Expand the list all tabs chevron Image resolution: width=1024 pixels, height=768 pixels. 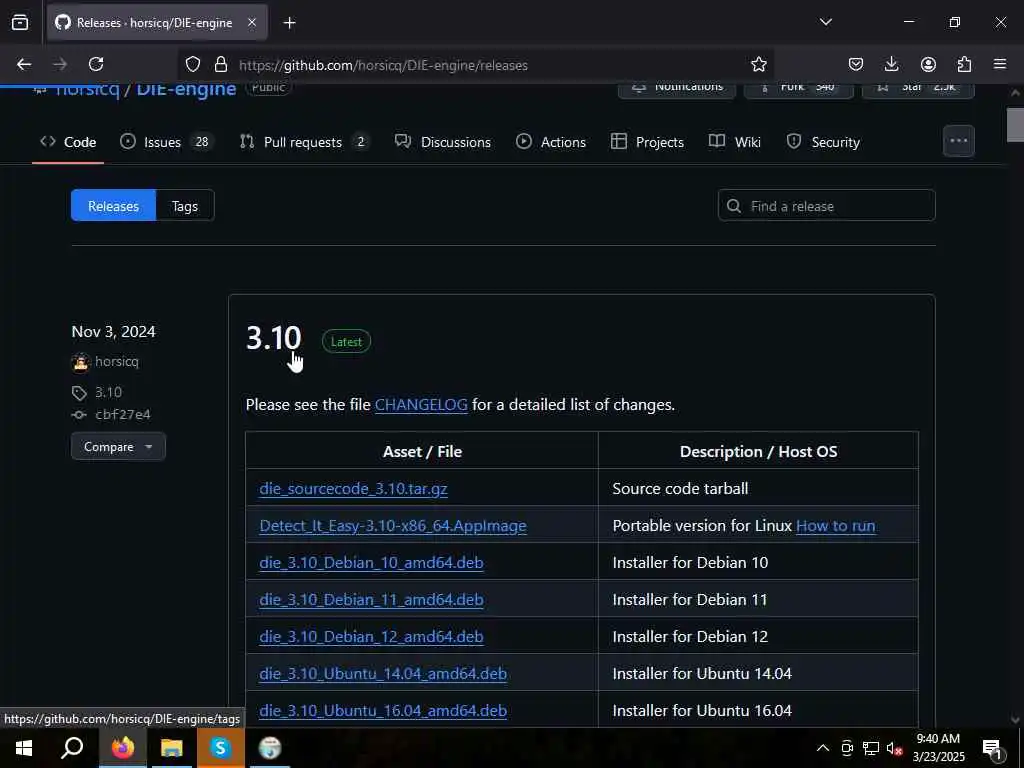[825, 22]
